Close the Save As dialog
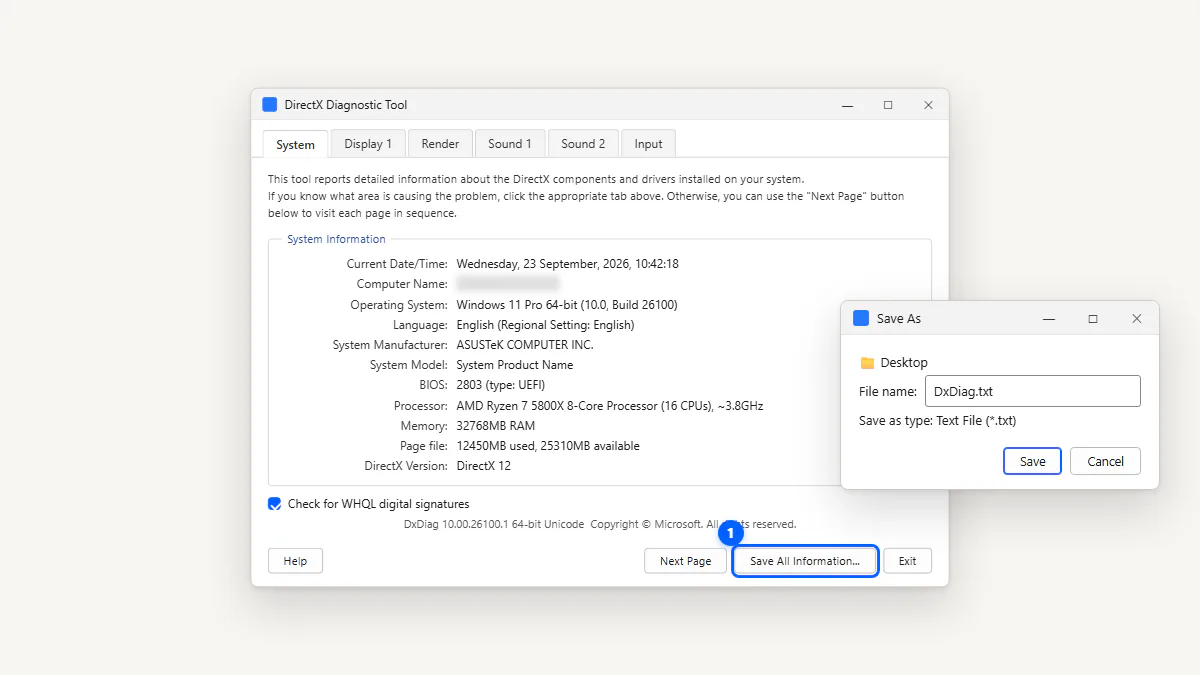The width and height of the screenshot is (1200, 675). click(1137, 318)
